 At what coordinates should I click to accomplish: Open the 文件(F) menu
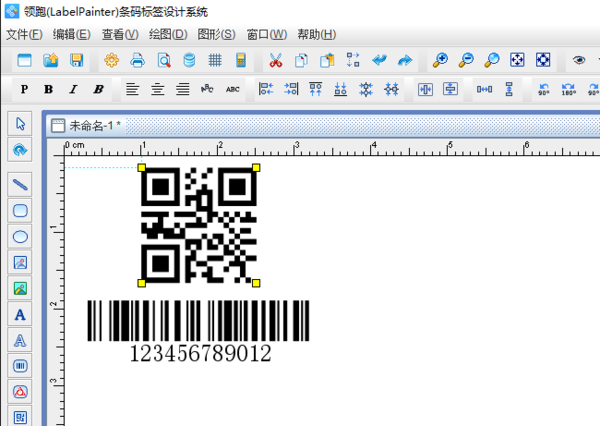click(24, 34)
